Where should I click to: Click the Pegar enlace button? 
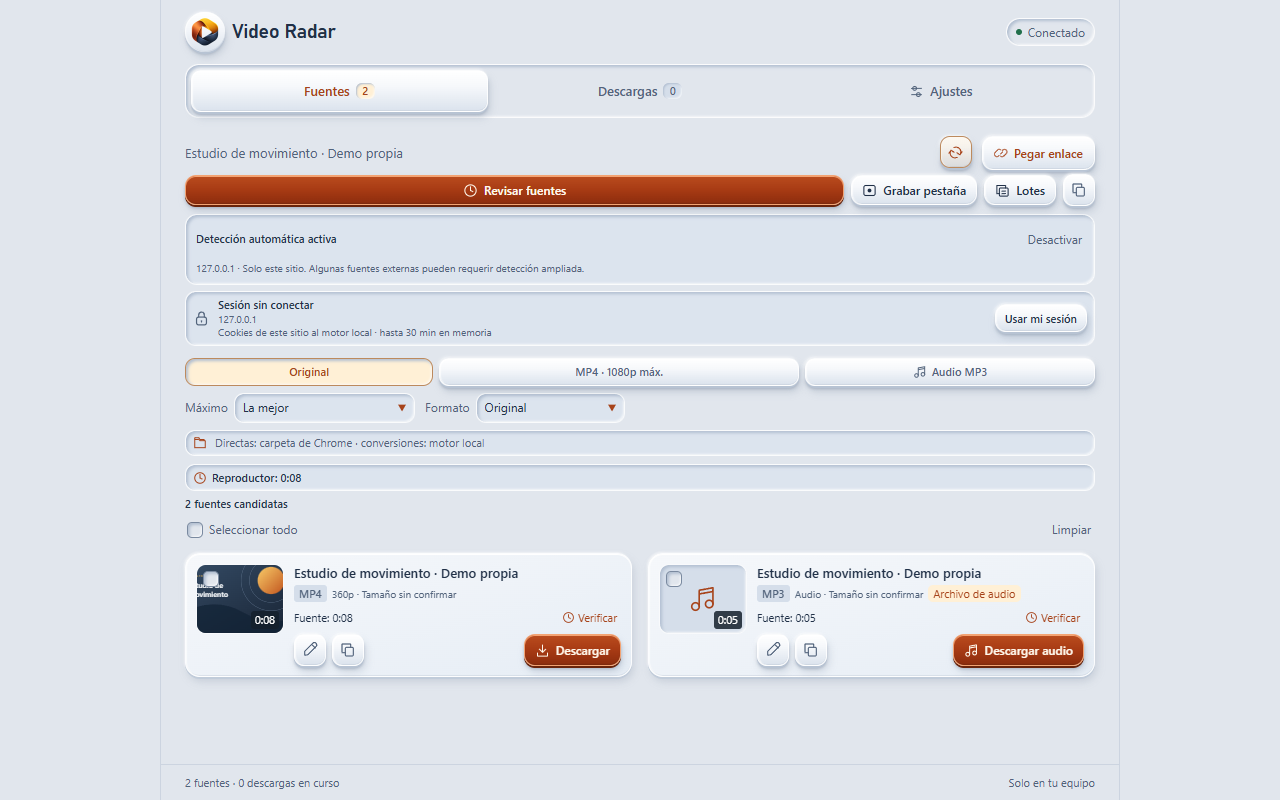(1039, 153)
